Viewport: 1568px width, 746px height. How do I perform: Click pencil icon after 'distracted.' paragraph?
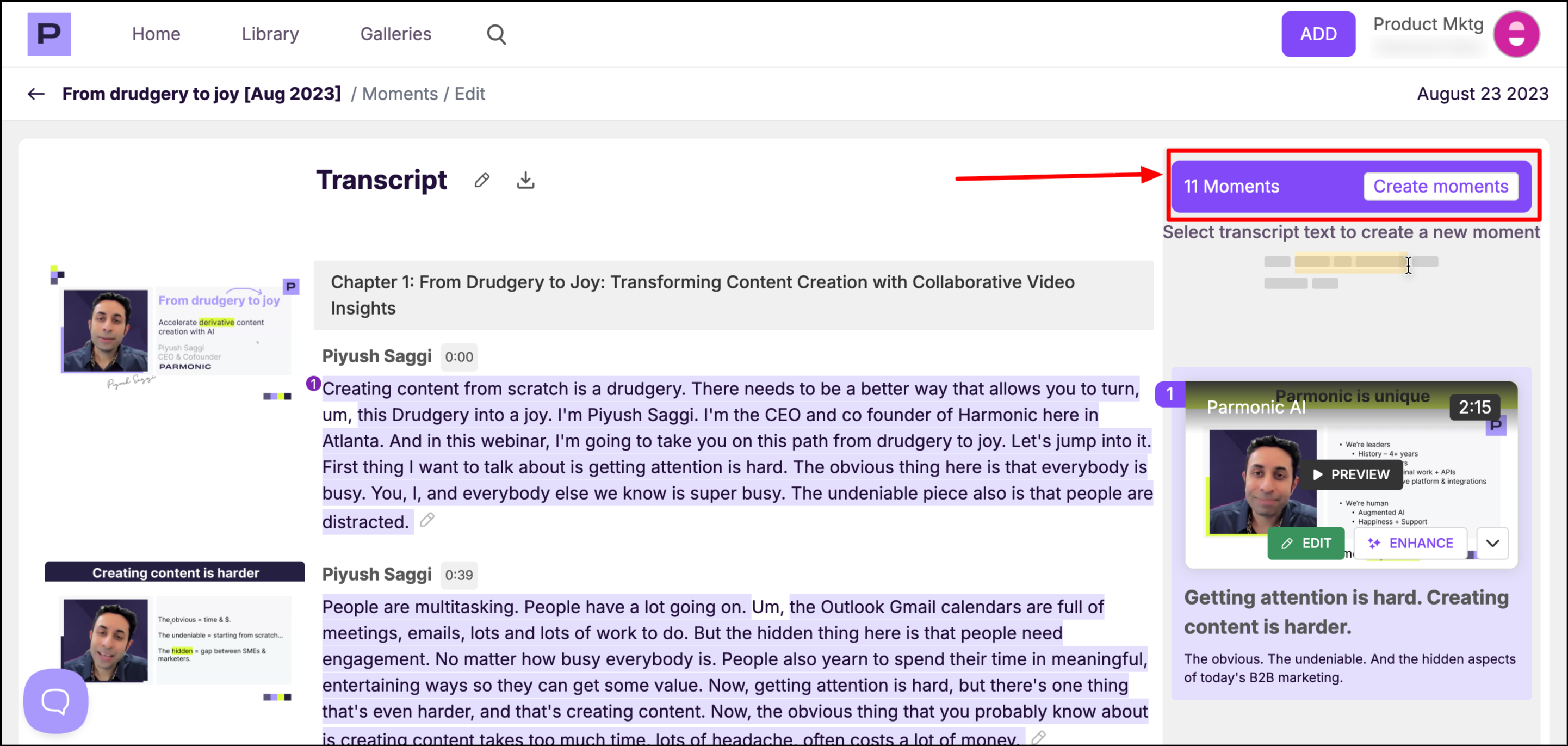pos(427,520)
